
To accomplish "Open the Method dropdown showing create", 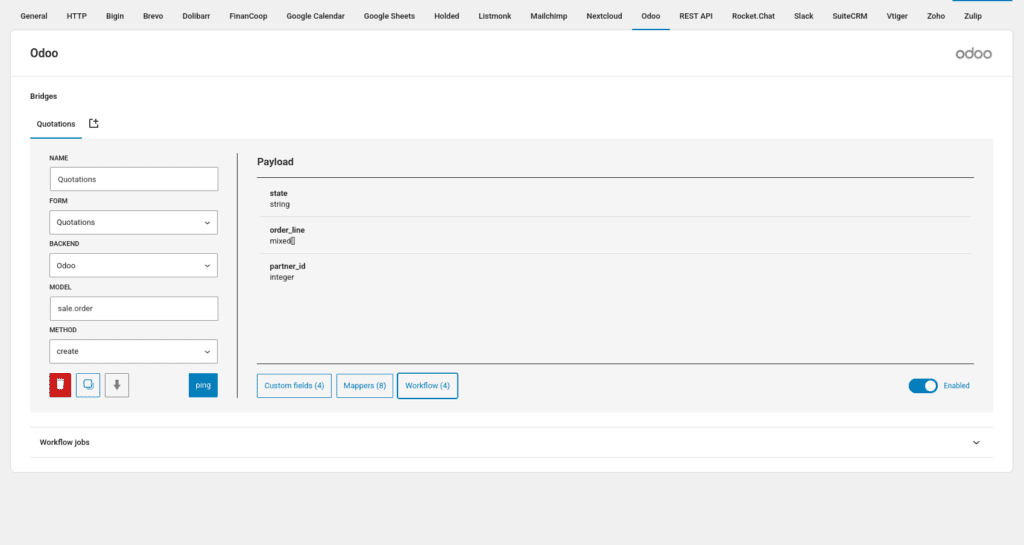I will point(133,352).
